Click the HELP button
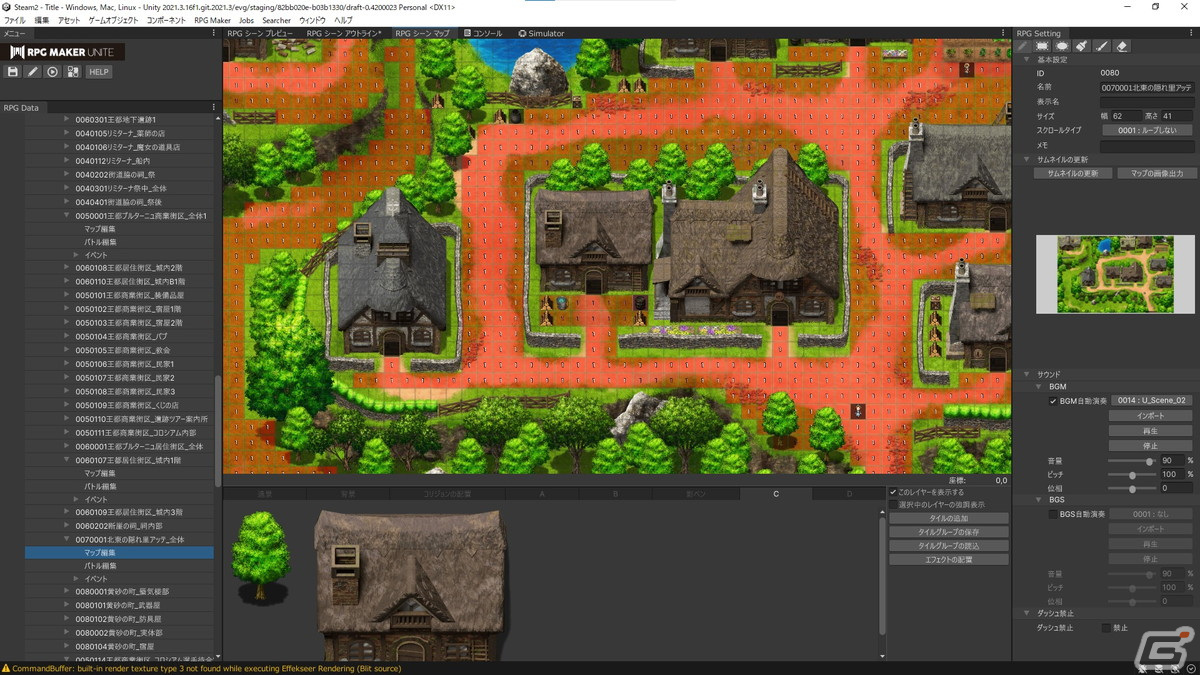The height and width of the screenshot is (675, 1200). tap(98, 72)
